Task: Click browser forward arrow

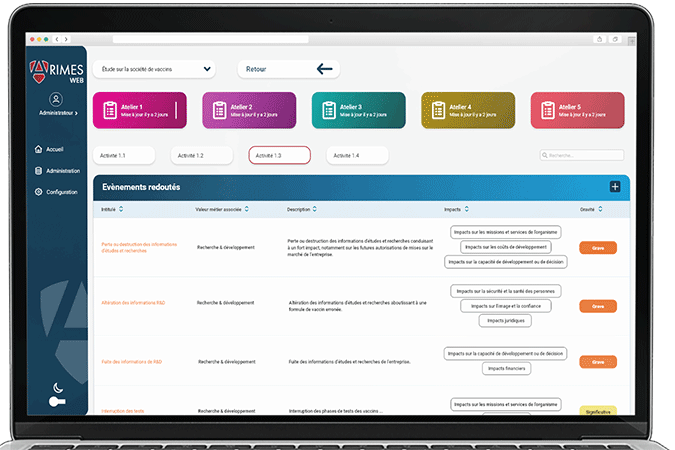Action: coord(66,39)
